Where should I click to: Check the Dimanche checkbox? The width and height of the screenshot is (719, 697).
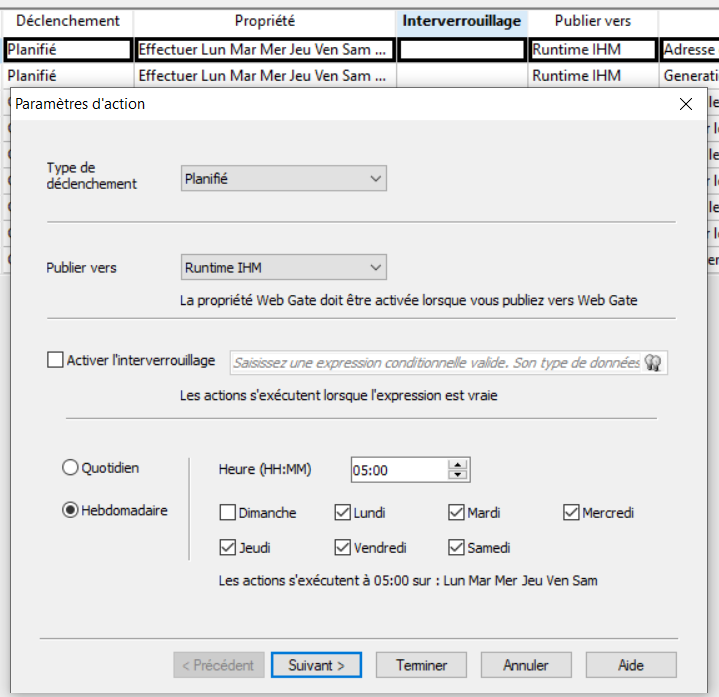pyautogui.click(x=227, y=513)
